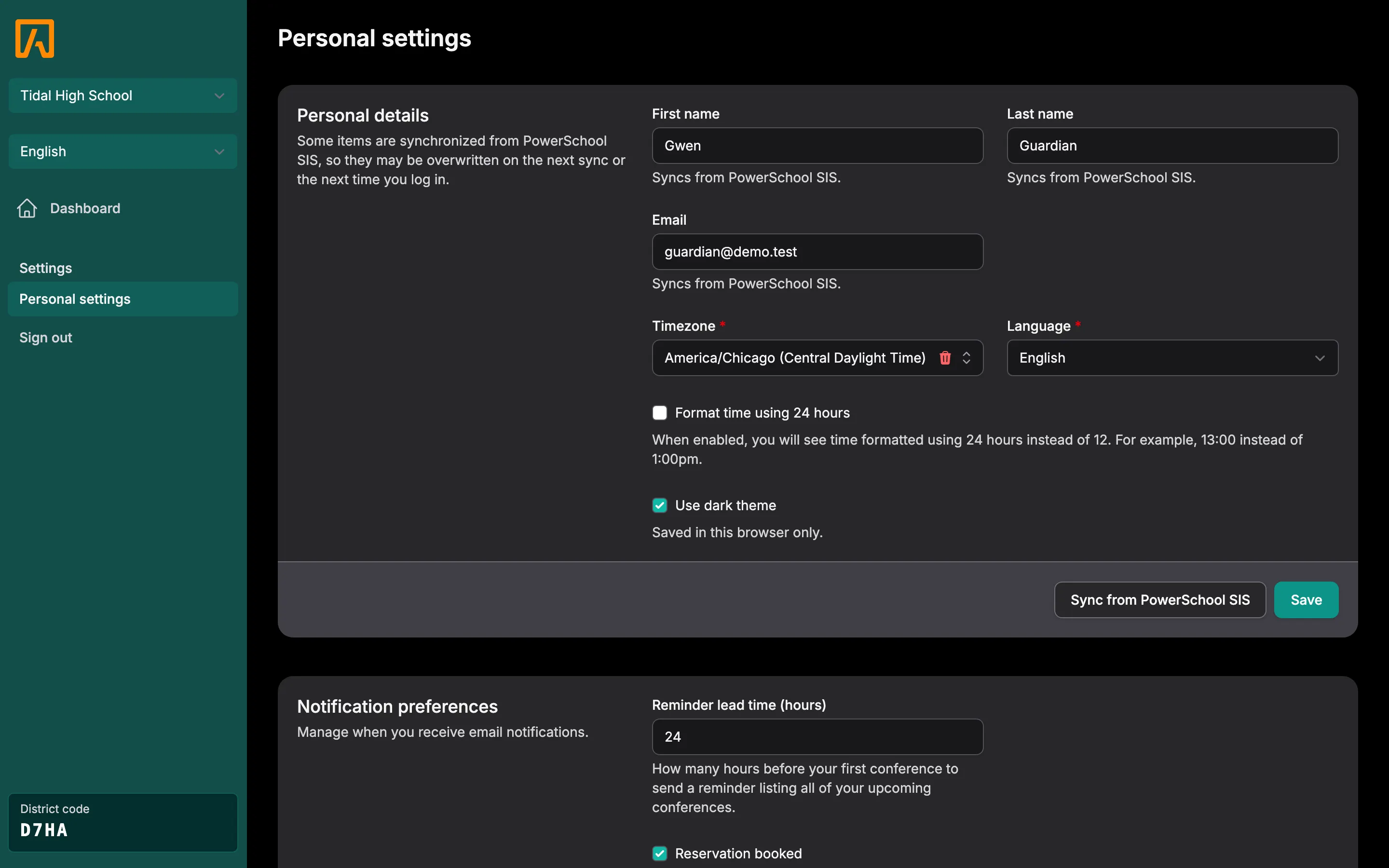
Task: Toggle Reservation booked checkbox
Action: click(x=659, y=854)
